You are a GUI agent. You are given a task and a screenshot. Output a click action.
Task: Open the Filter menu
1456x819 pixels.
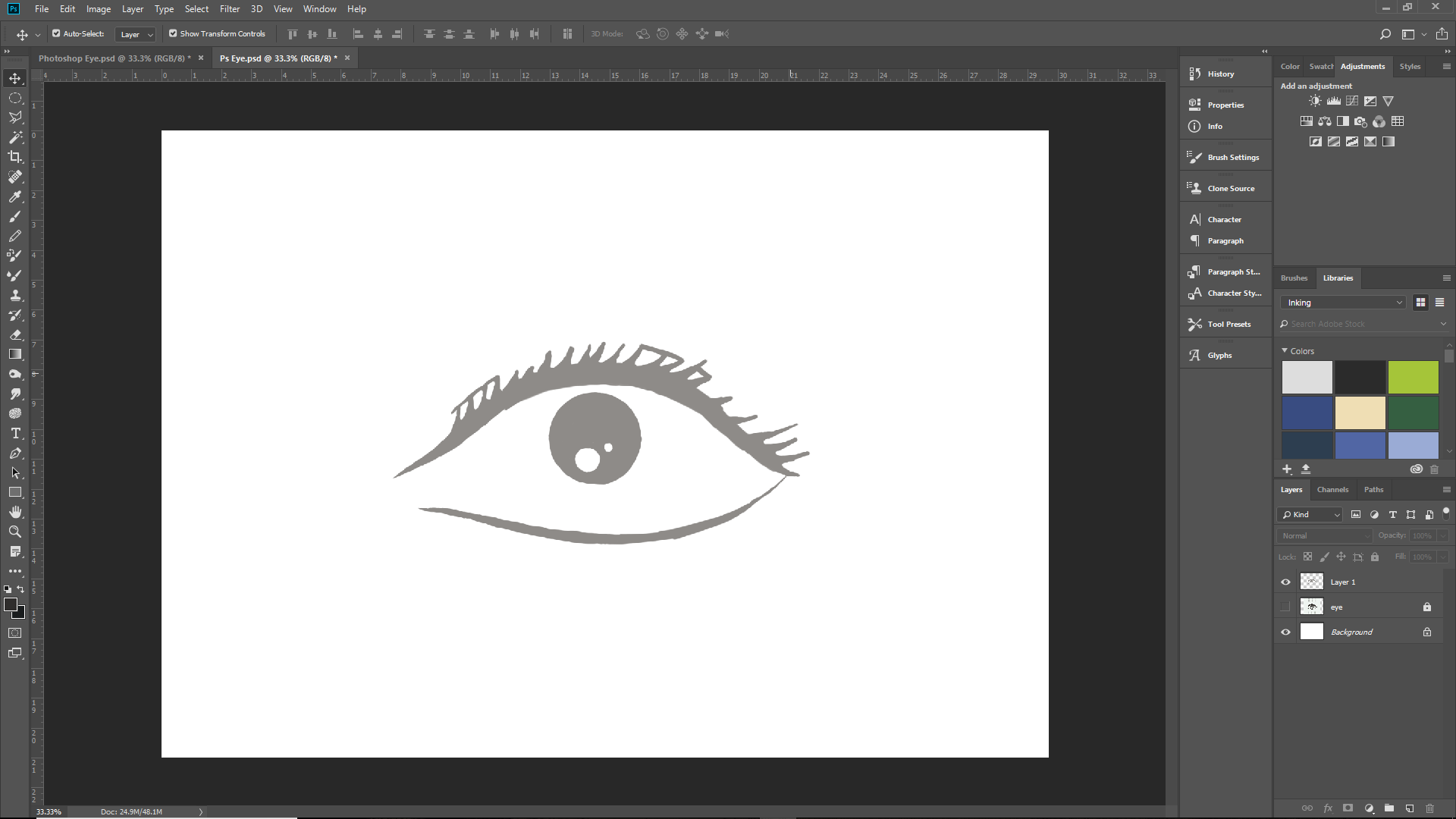click(x=230, y=9)
